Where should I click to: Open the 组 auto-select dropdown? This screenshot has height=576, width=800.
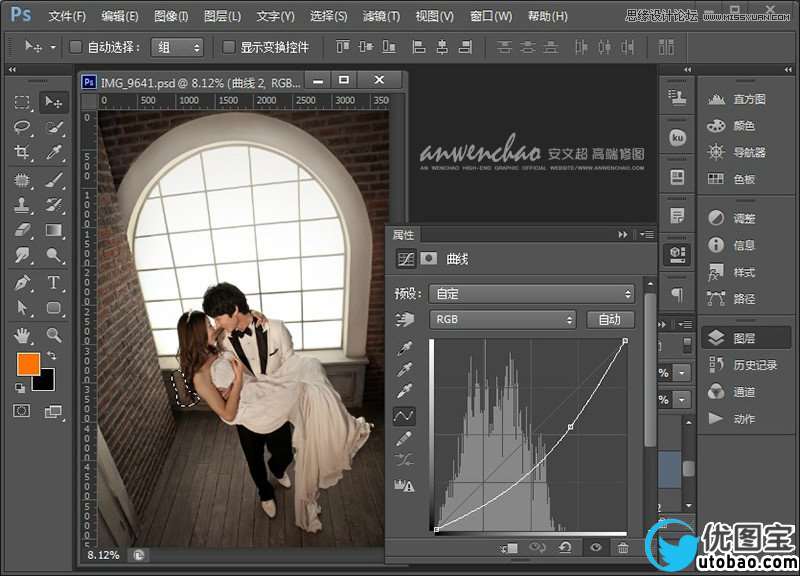(x=177, y=47)
